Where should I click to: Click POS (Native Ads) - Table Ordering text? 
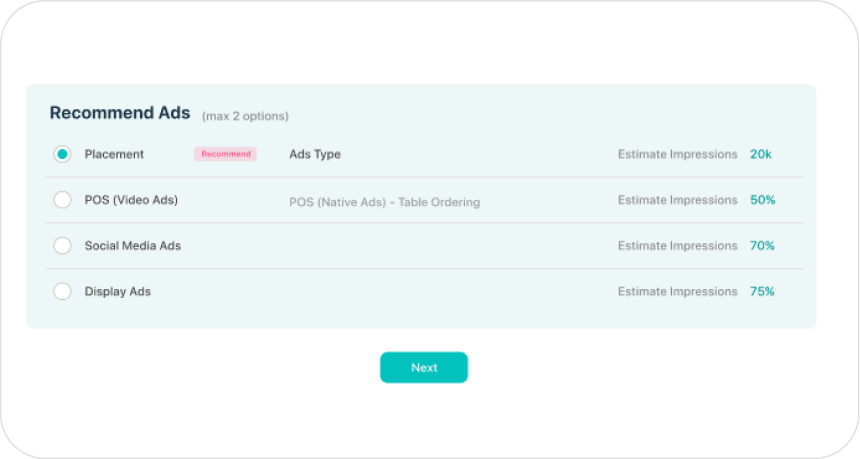[x=384, y=202]
